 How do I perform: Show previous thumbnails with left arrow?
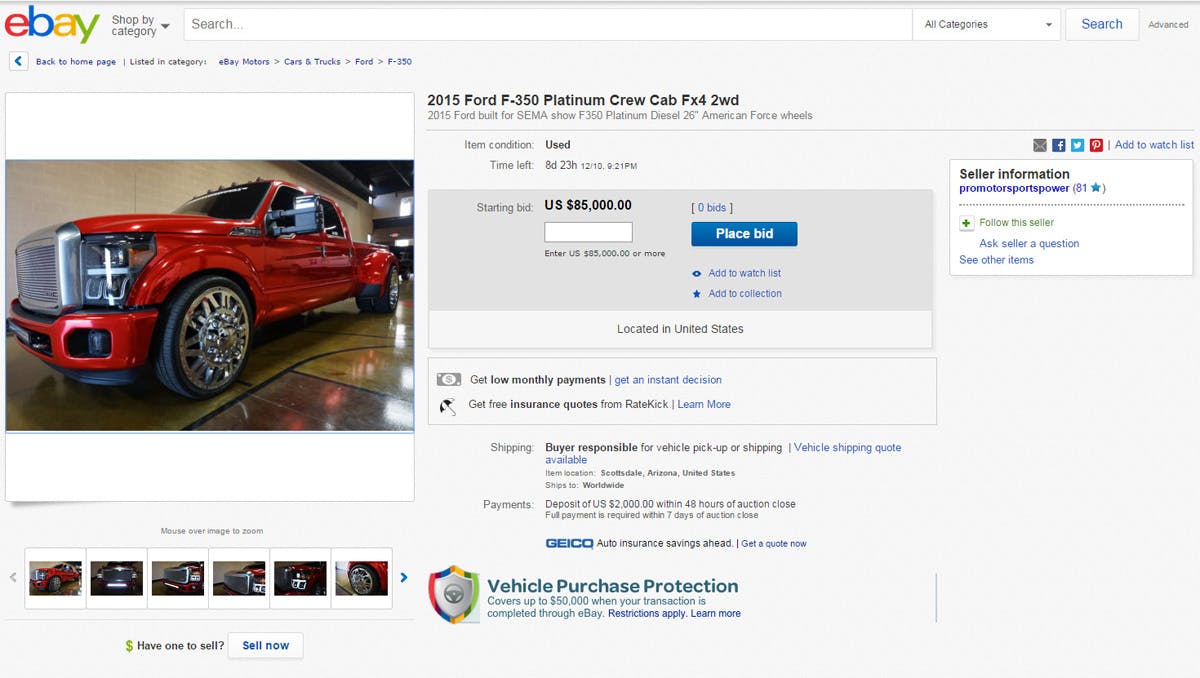(x=13, y=577)
